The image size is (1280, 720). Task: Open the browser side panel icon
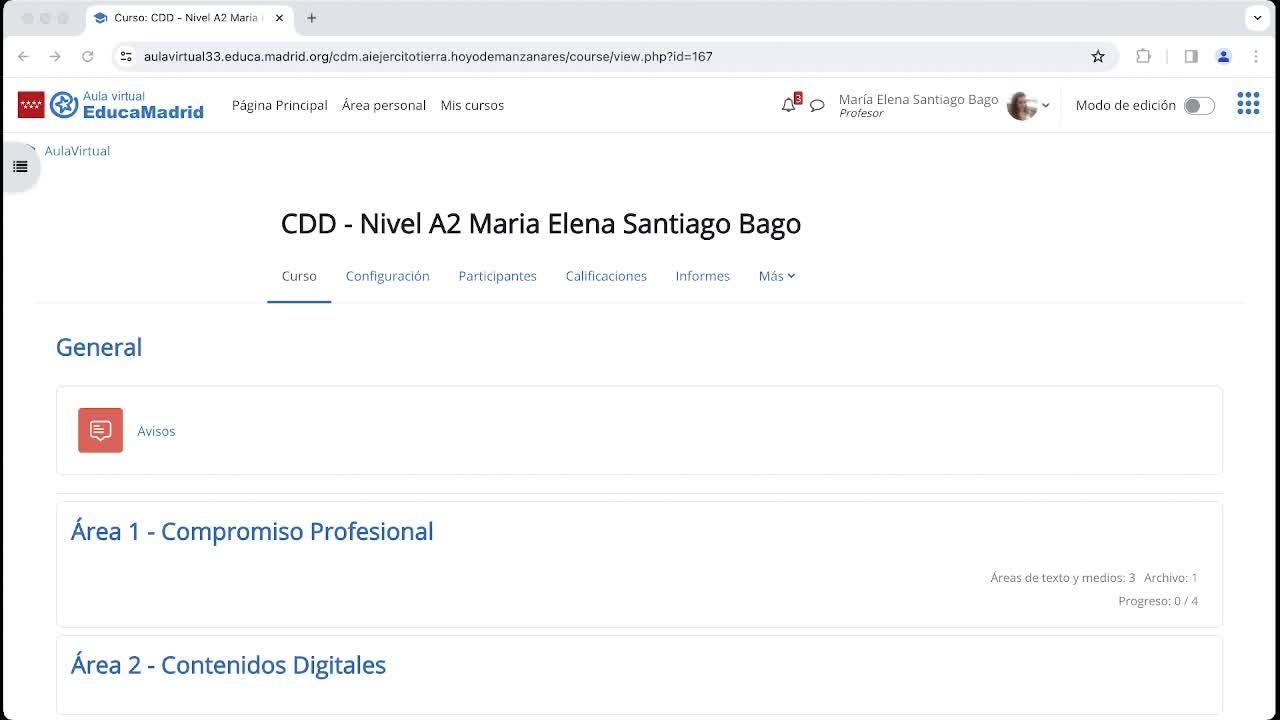click(1191, 56)
